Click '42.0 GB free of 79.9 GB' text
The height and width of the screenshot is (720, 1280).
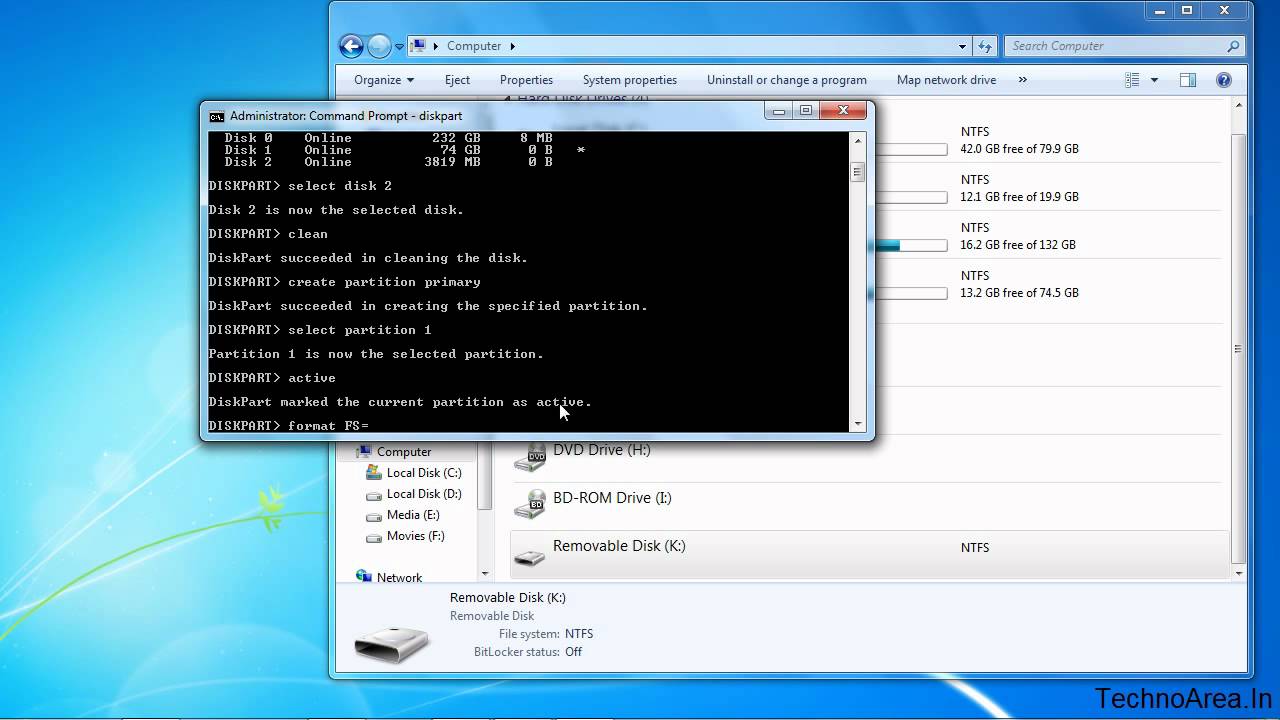pos(1020,149)
